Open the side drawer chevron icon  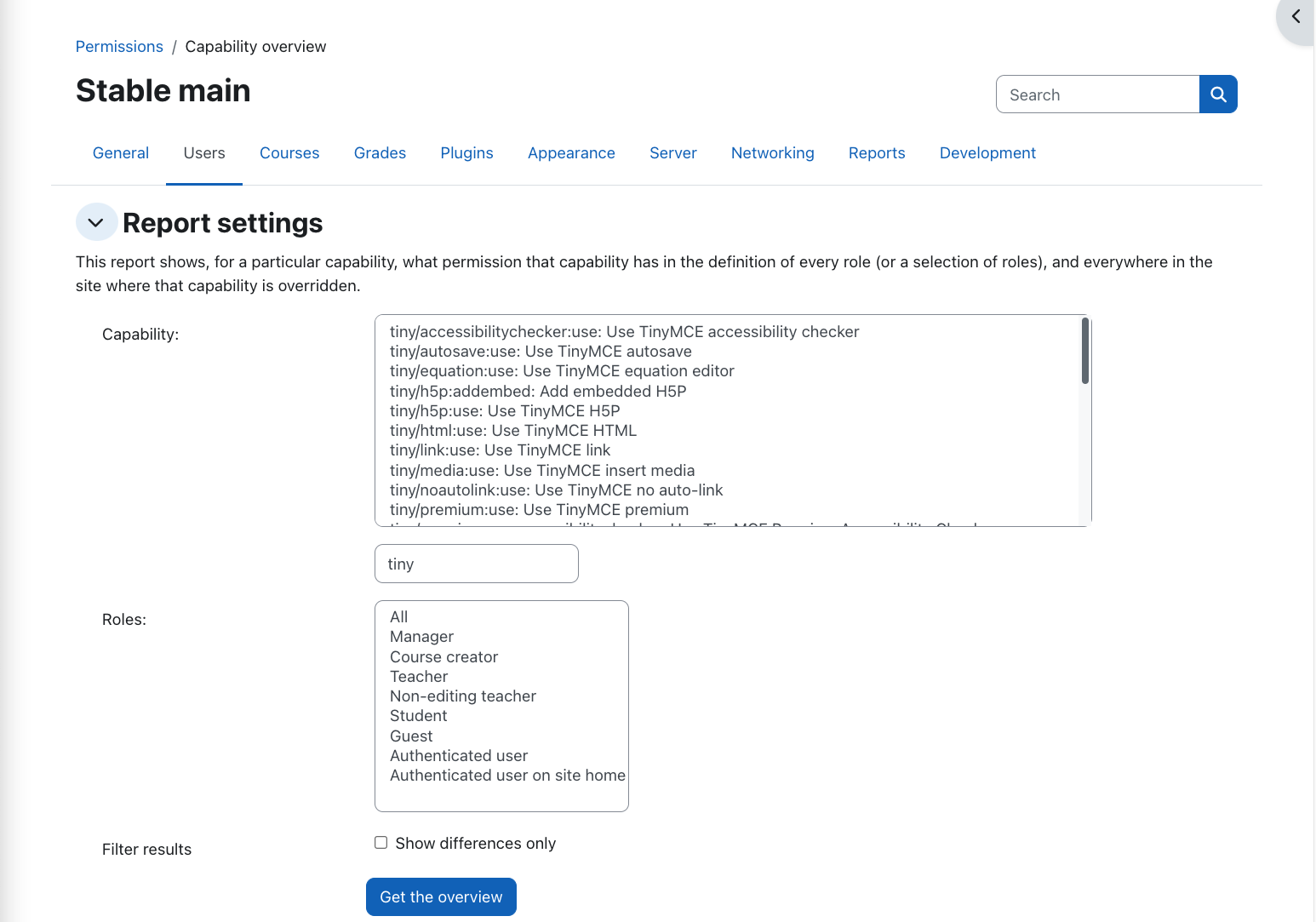1296,17
